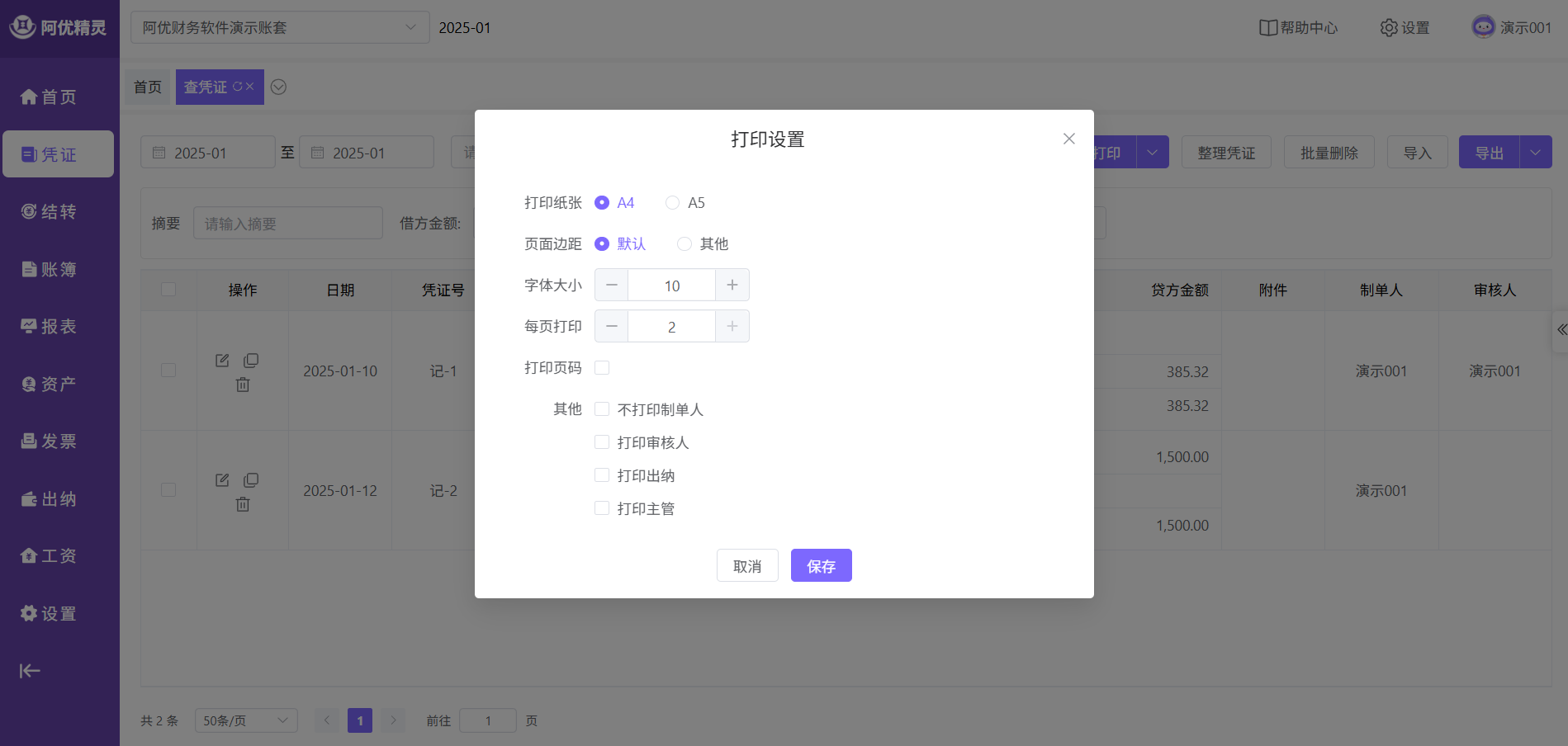Check the 打印页码 checkbox
The height and width of the screenshot is (746, 1568).
(x=602, y=368)
